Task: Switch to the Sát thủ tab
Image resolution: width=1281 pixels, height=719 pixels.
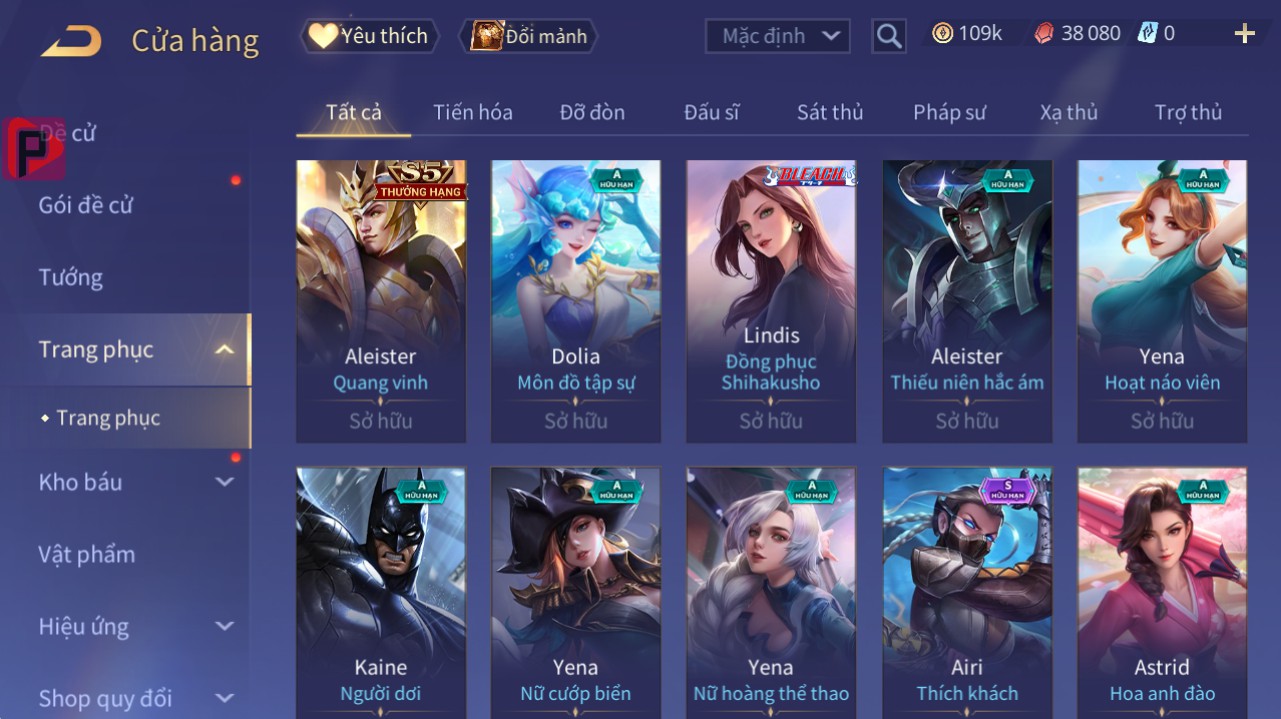Action: tap(830, 112)
